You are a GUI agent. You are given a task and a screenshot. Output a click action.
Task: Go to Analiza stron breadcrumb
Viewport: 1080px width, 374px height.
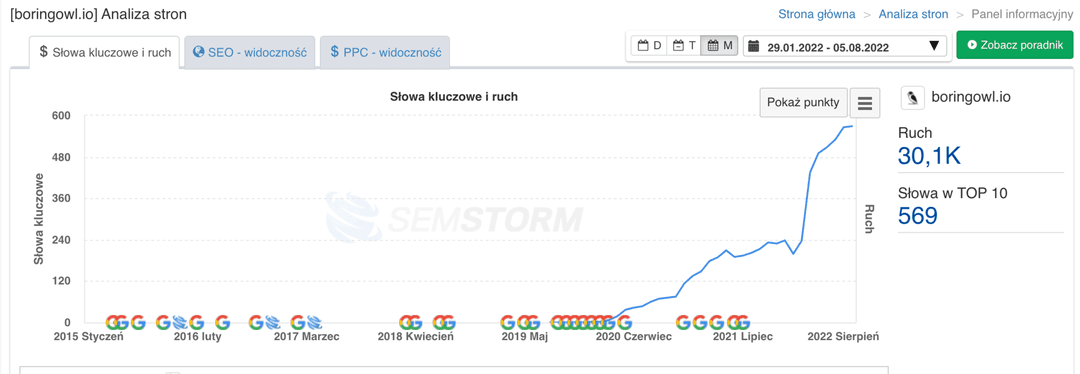tap(913, 14)
